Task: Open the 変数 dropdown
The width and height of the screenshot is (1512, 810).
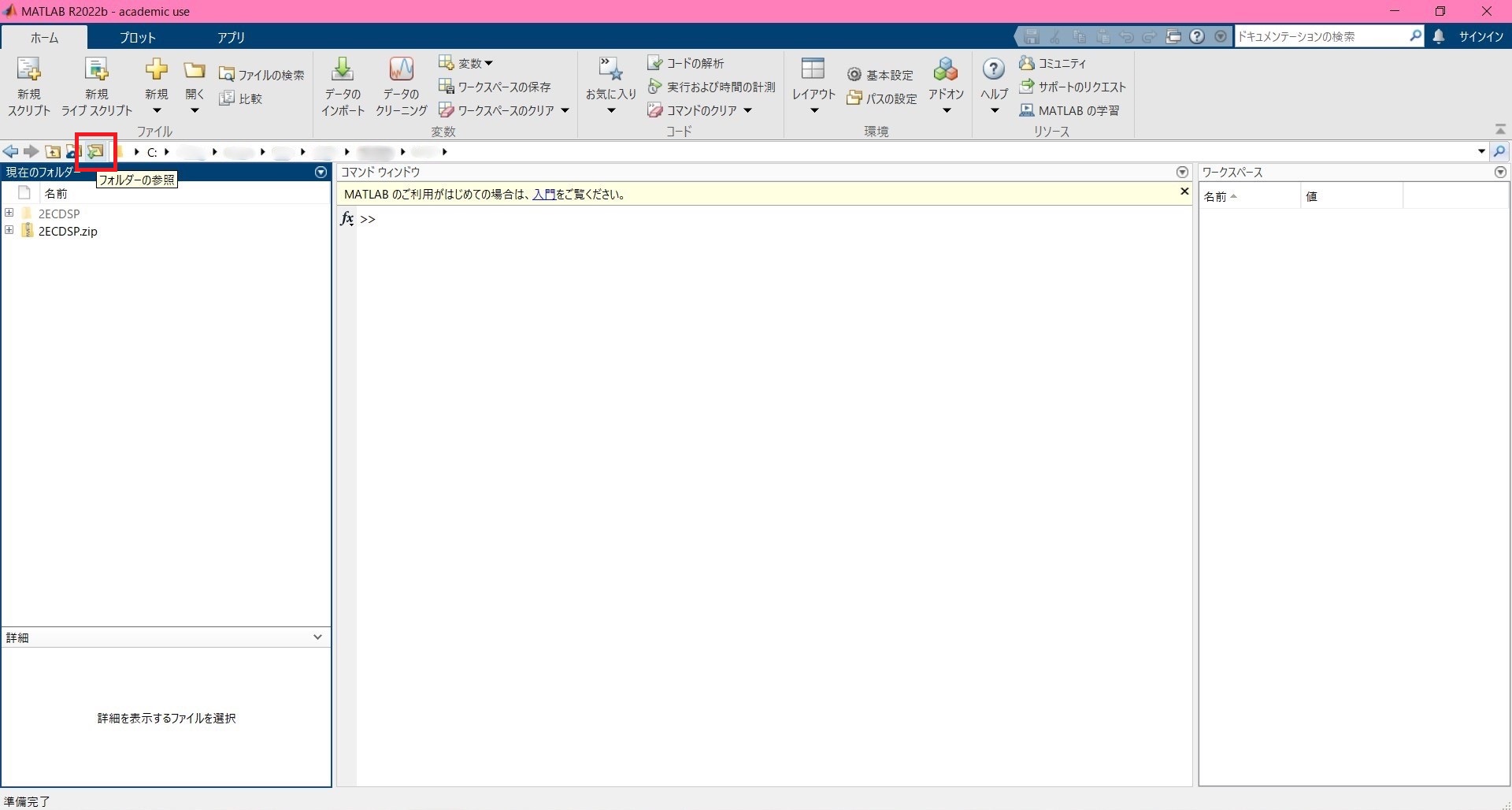Action: [465, 63]
